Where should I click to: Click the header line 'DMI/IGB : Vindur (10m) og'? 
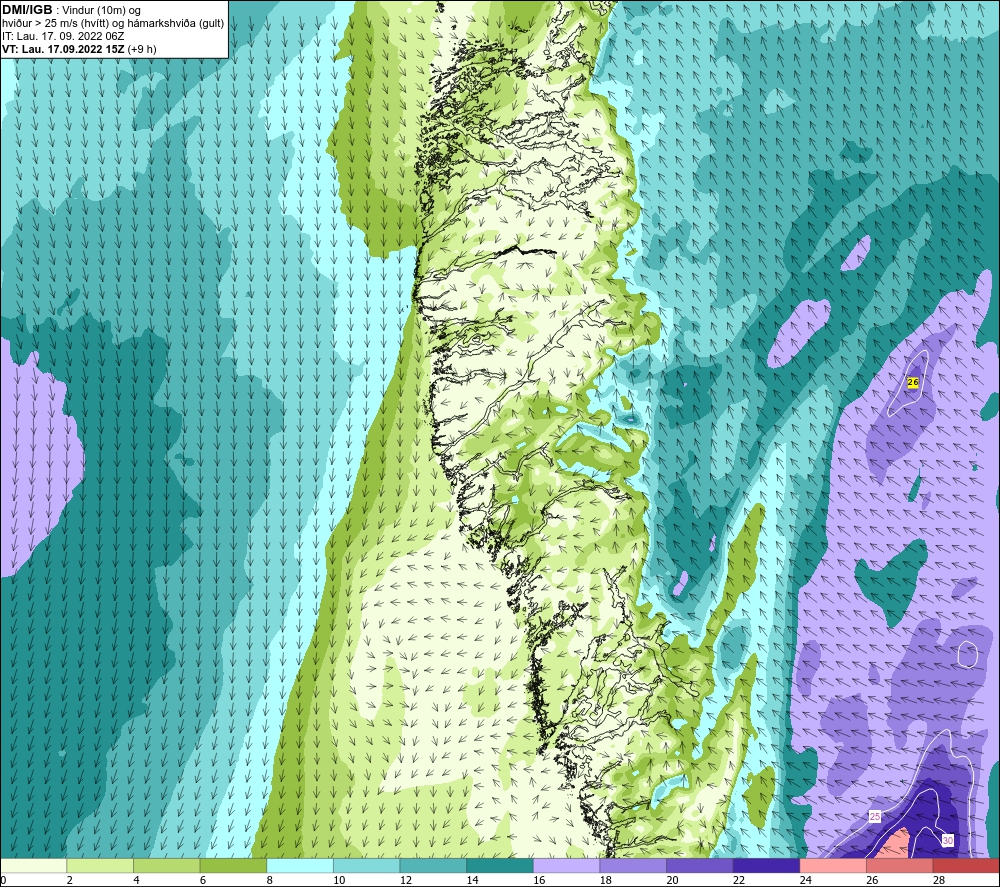tap(71, 10)
